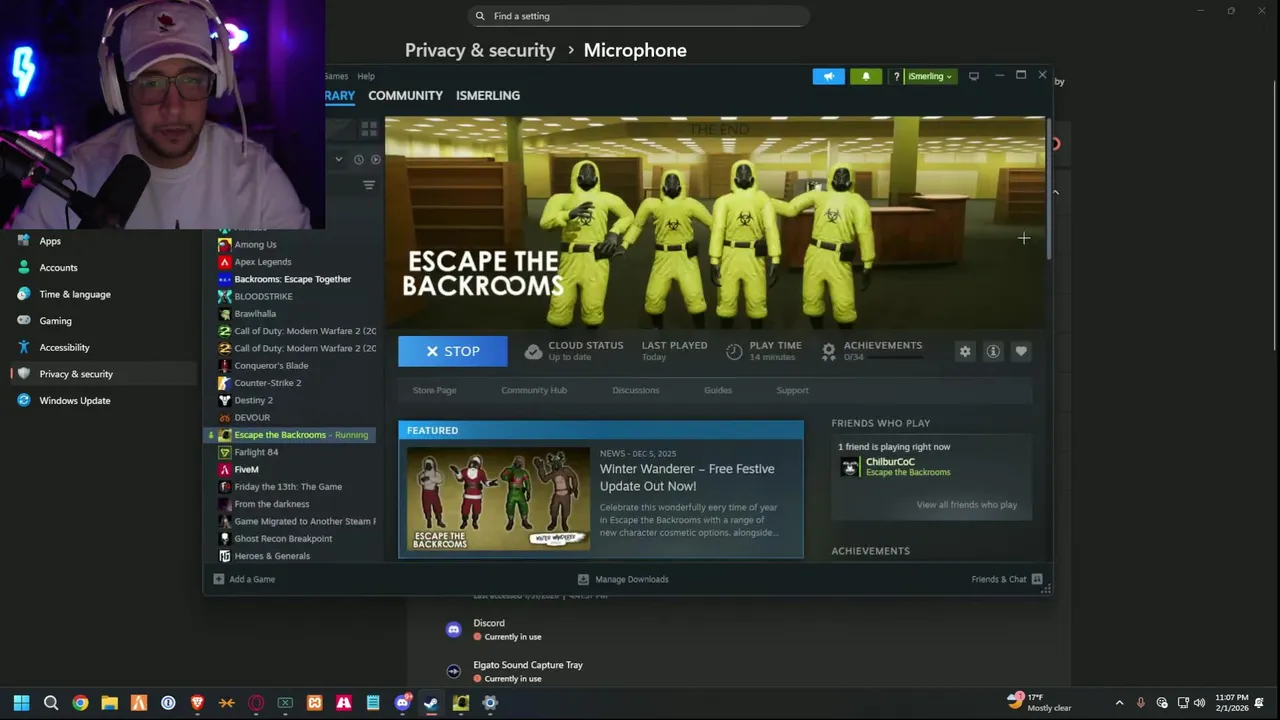Select Friday the 13th: The Game
Viewport: 1280px width, 720px height.
(290, 487)
